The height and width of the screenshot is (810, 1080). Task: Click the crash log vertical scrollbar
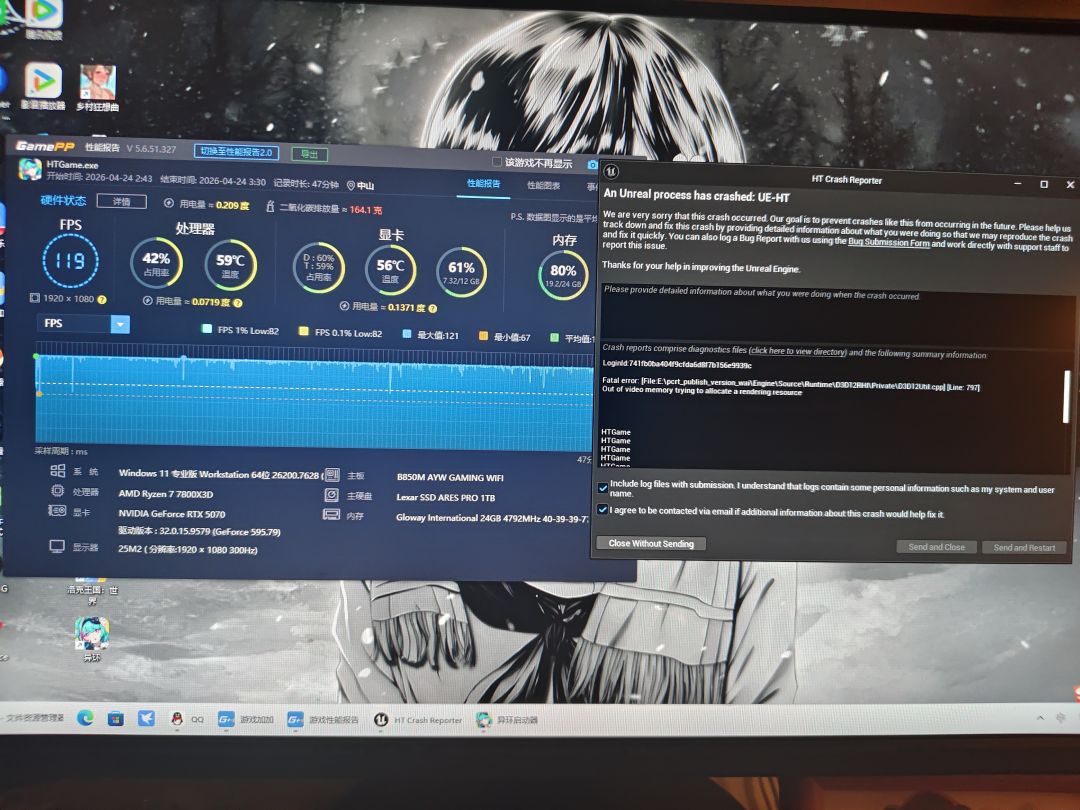[x=1067, y=396]
